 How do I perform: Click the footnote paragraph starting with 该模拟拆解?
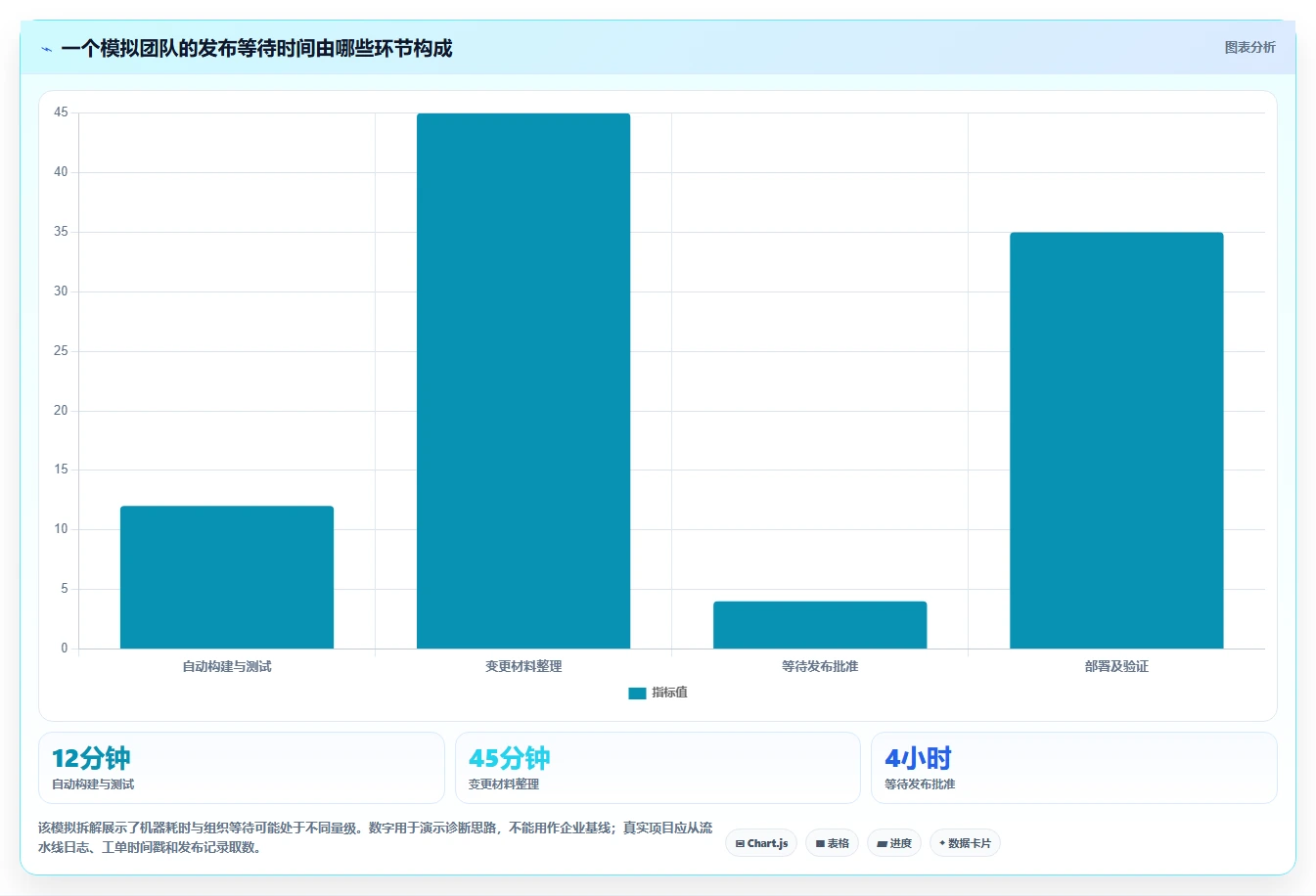[x=376, y=837]
